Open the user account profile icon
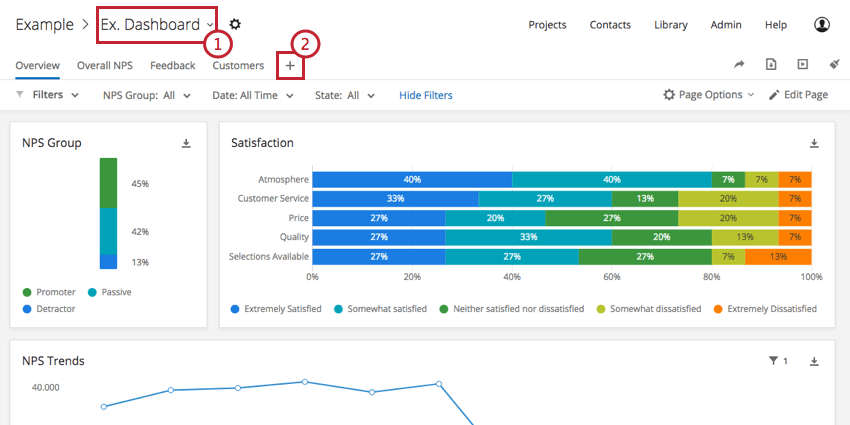The image size is (850, 425). [x=822, y=24]
